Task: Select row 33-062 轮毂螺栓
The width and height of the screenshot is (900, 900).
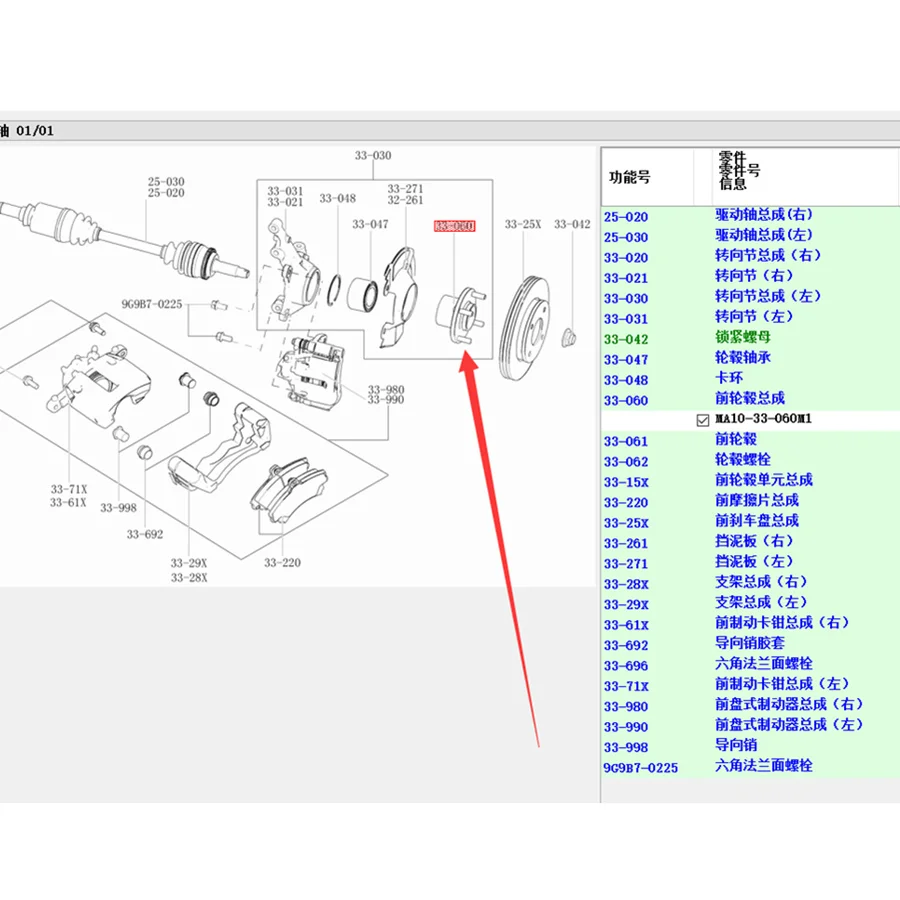Action: (x=750, y=461)
